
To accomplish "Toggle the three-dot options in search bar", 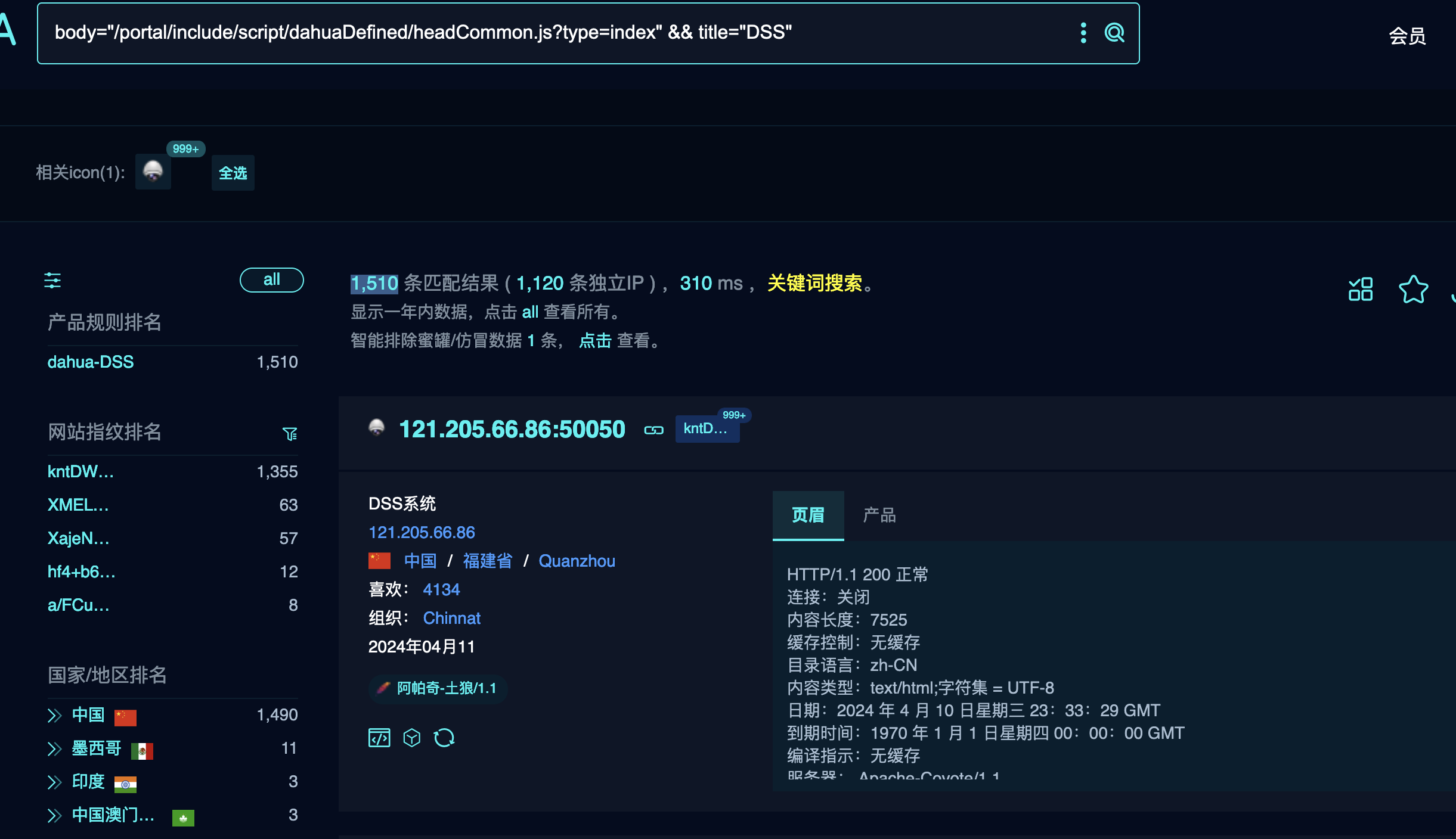I will (1083, 33).
